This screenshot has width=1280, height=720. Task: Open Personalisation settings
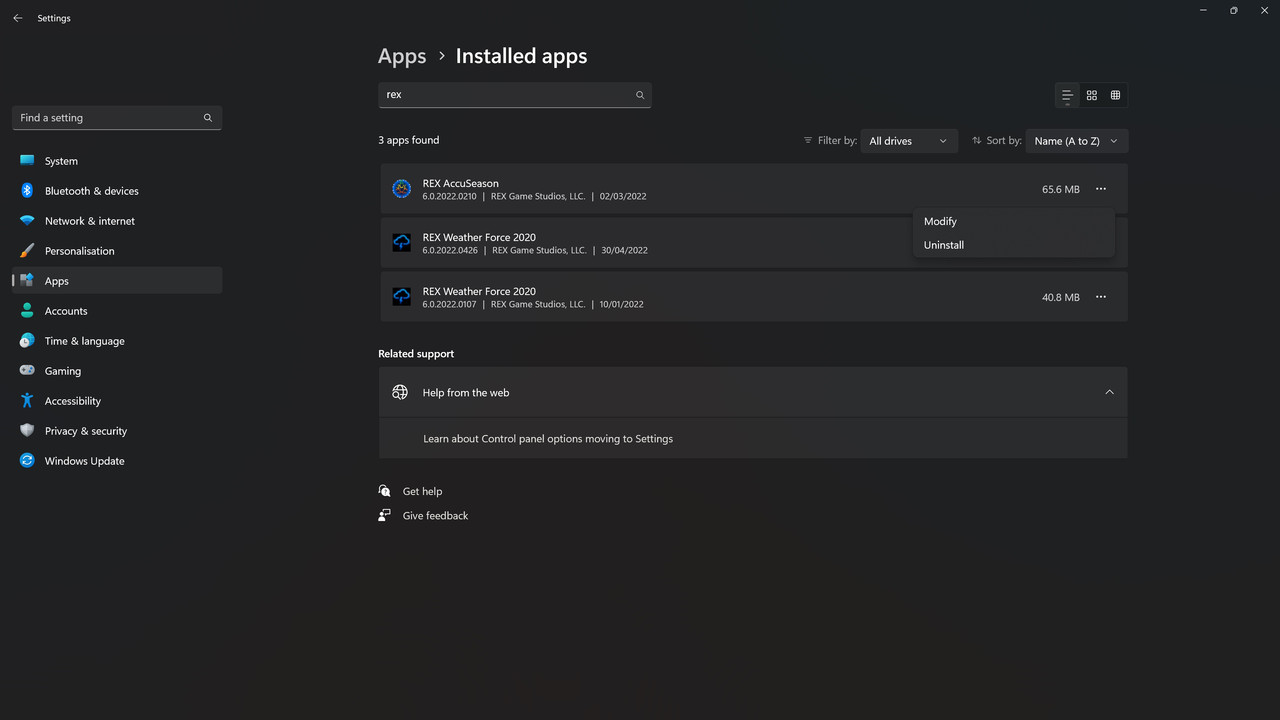(x=117, y=251)
